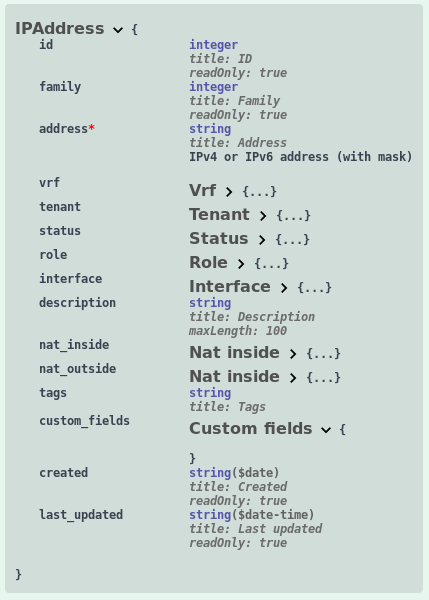Select the role property name
The height and width of the screenshot is (600, 429).
53,255
